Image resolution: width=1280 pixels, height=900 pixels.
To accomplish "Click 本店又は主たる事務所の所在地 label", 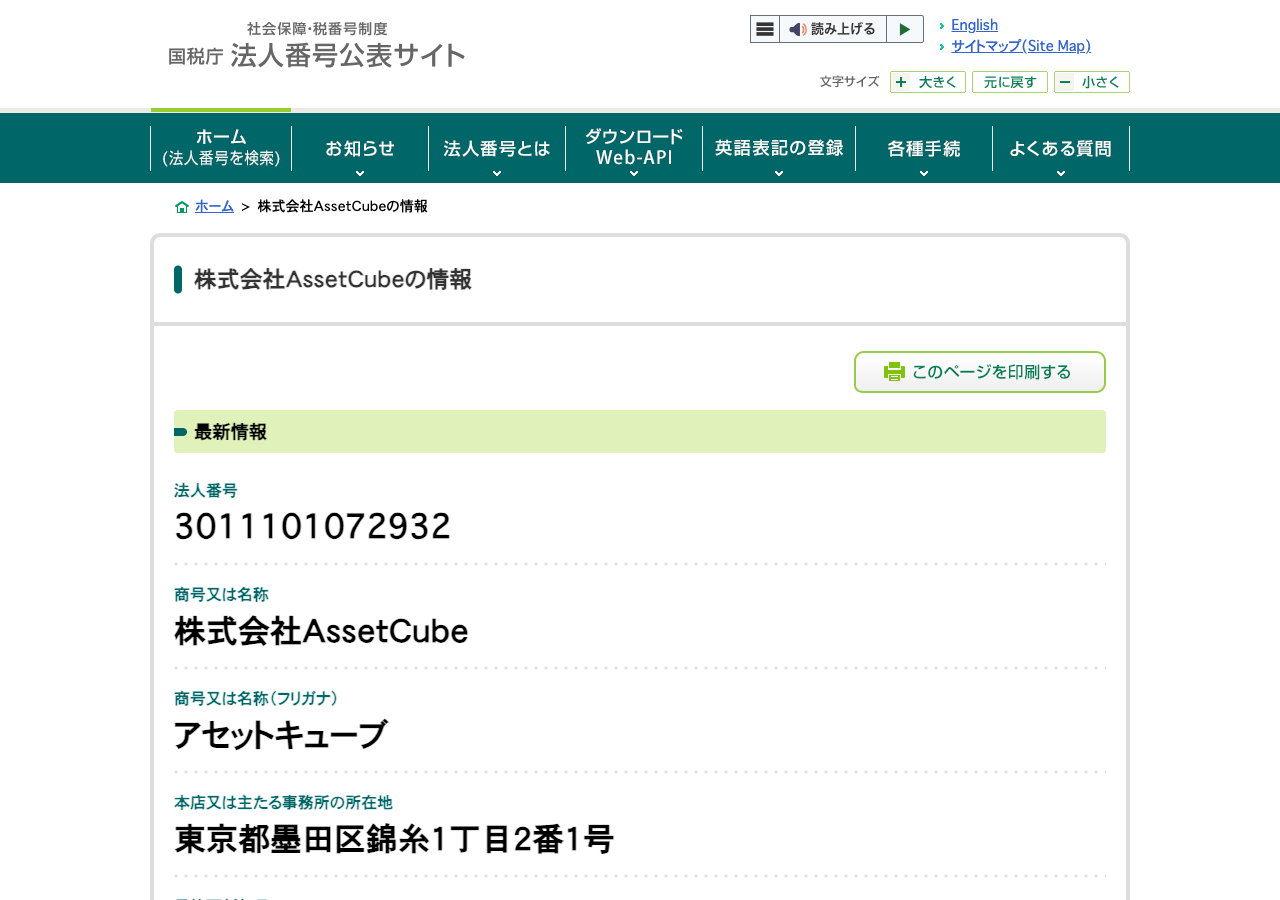I will (283, 802).
